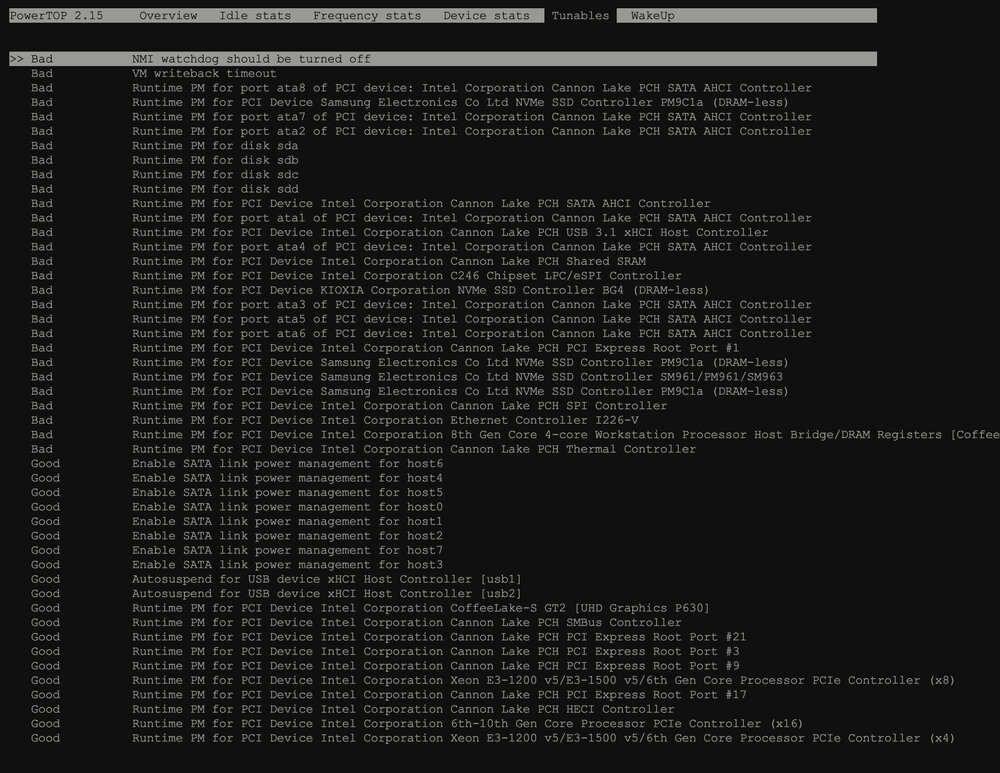
Task: Select the USB 3.1 xHCI Host Controller row
Action: click(x=399, y=232)
